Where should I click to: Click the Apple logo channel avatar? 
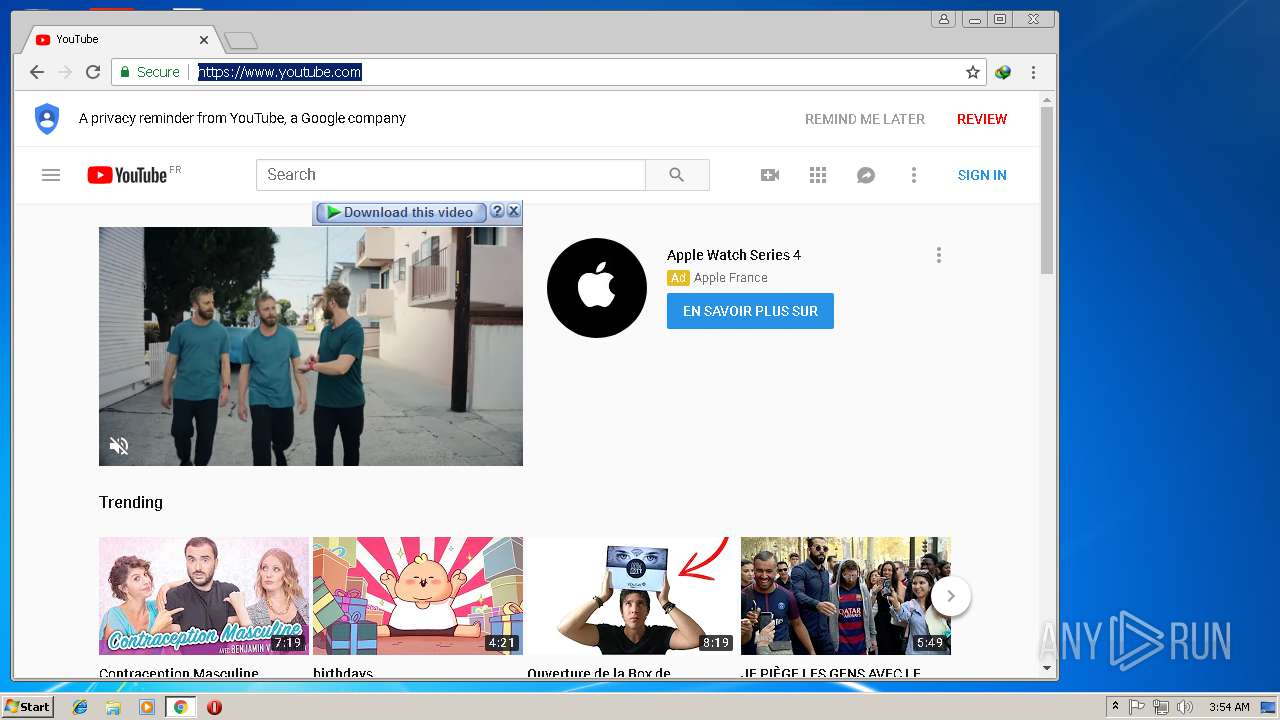click(x=597, y=288)
